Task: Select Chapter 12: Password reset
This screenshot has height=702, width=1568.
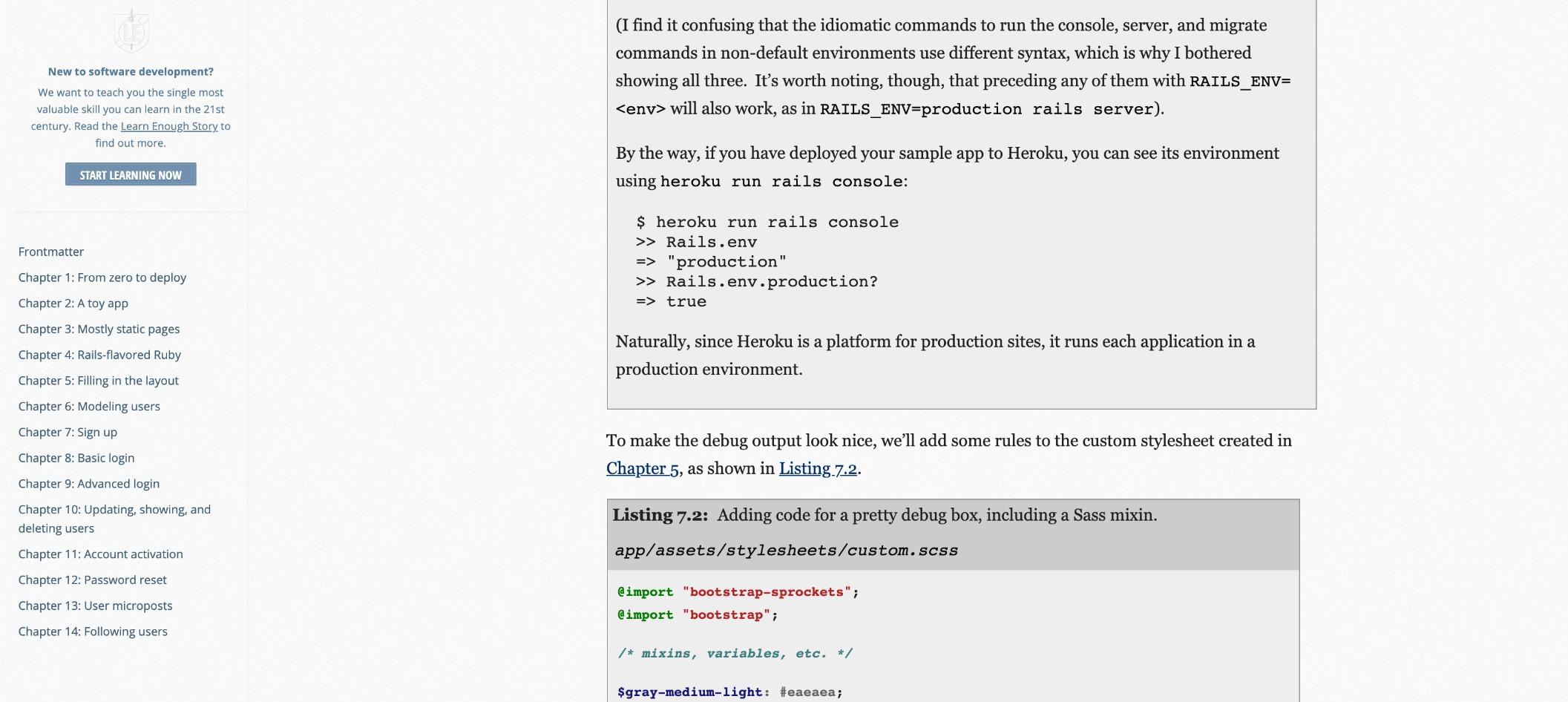Action: click(x=93, y=580)
